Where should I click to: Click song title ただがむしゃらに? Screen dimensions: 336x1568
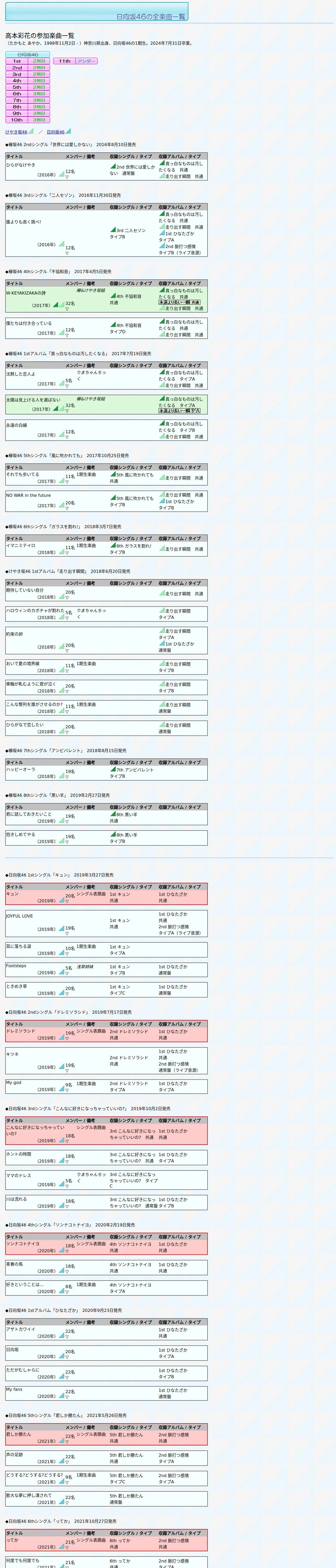[x=23, y=1370]
